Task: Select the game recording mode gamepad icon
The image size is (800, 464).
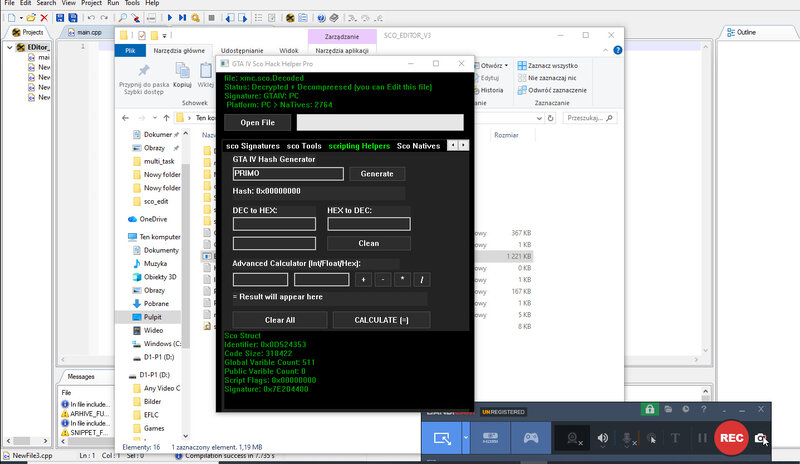Action: [x=531, y=437]
